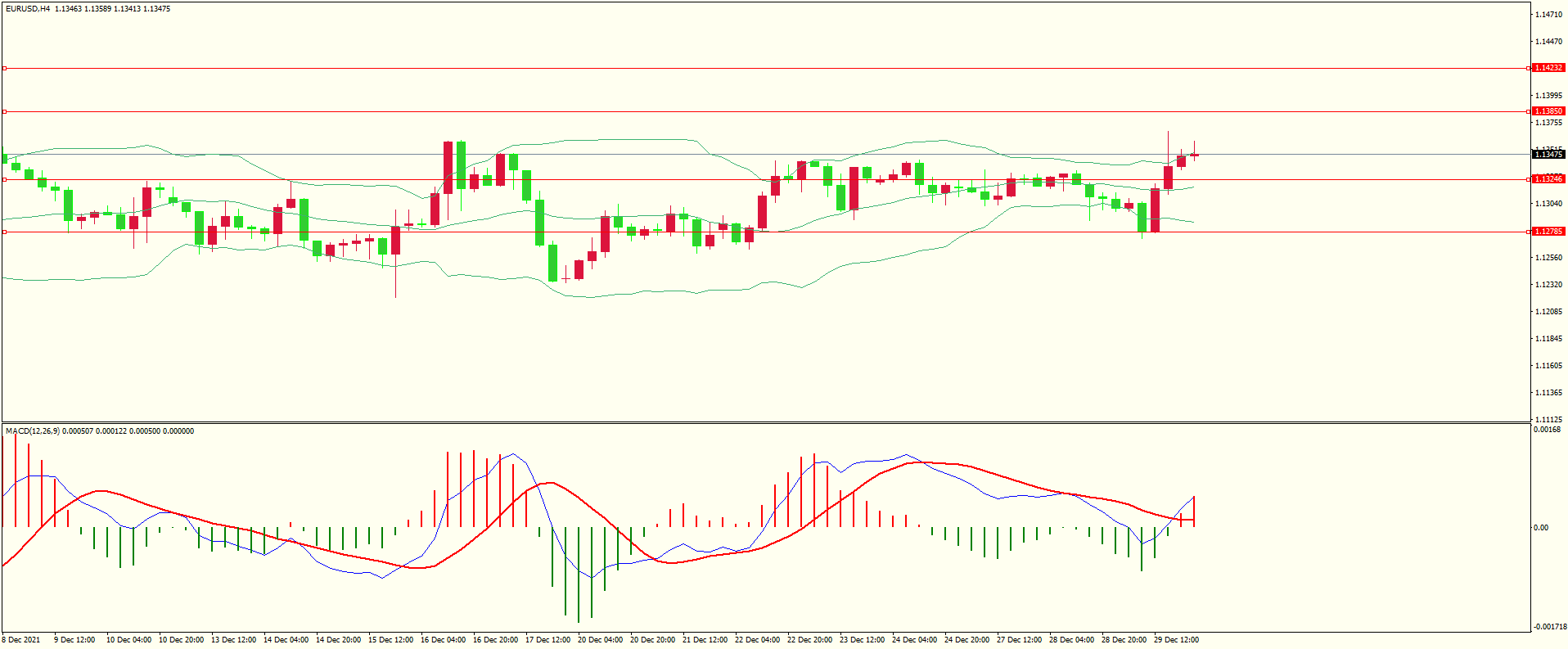Click the -0.001718 MACD scale label
The width and height of the screenshot is (1568, 649).
coord(1548,627)
